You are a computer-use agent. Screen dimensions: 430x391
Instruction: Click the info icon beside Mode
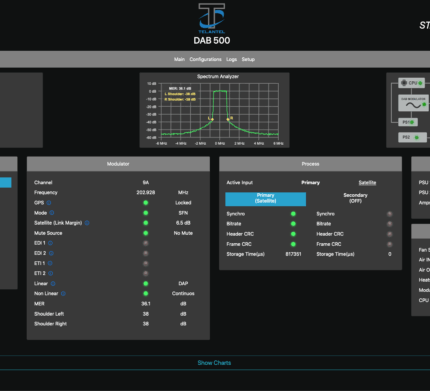(x=52, y=213)
